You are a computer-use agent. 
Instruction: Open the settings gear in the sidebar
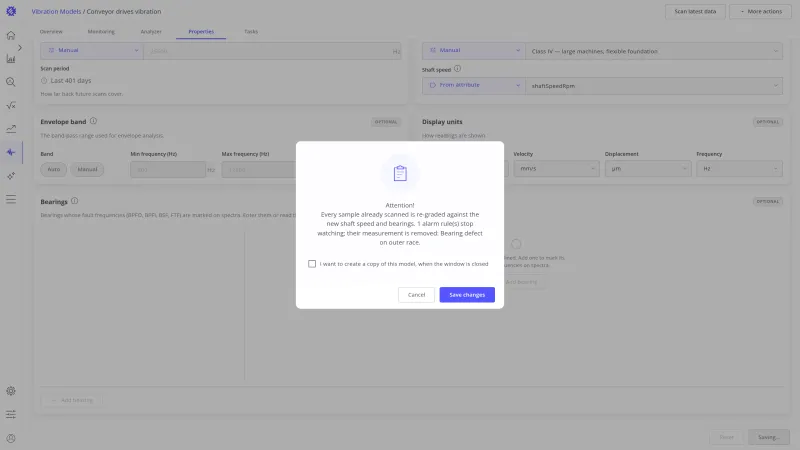pyautogui.click(x=11, y=391)
